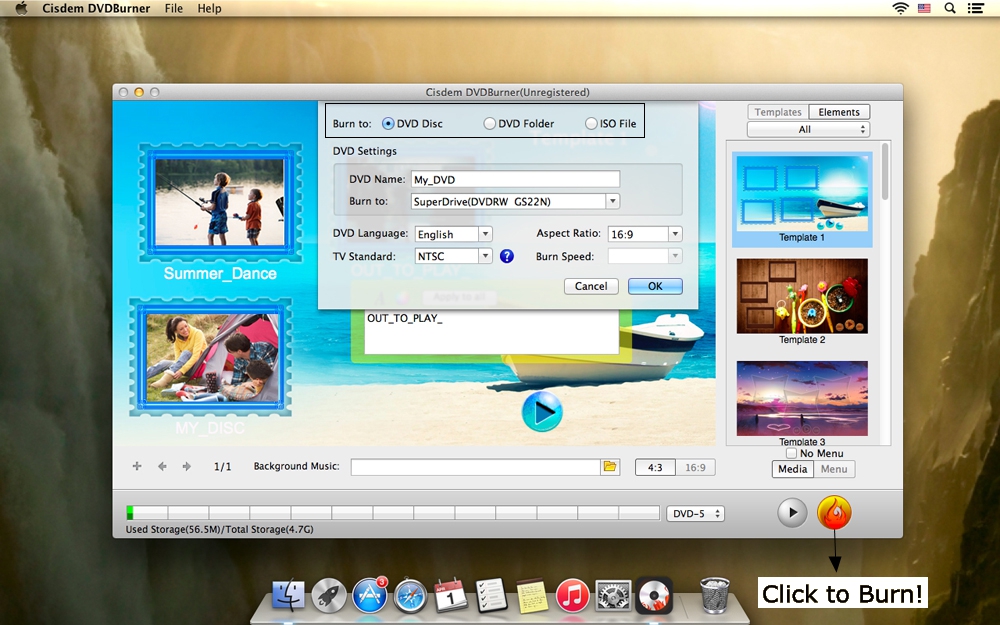Image resolution: width=1000 pixels, height=625 pixels.
Task: Open the background music folder browse icon
Action: [x=610, y=467]
